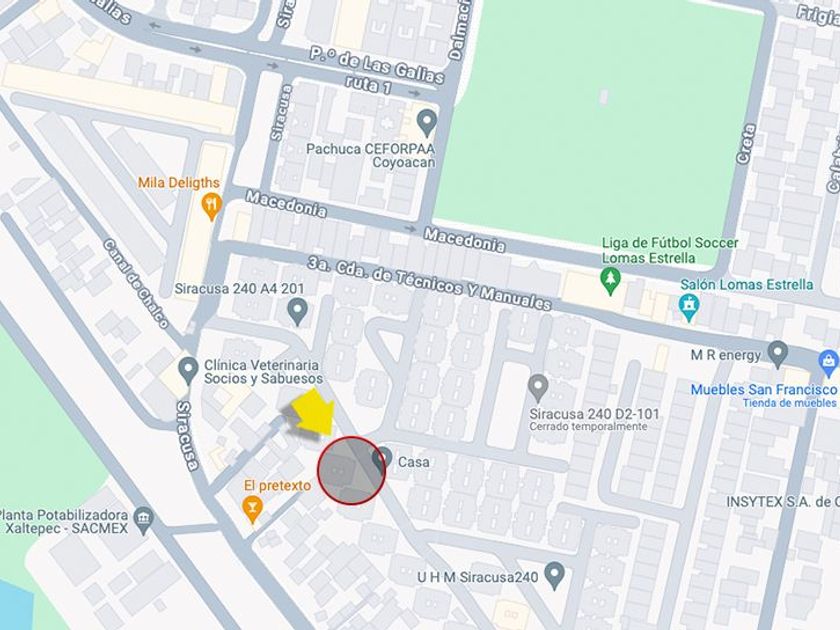
Task: Select the Mila Deligths text label
Action: [179, 183]
